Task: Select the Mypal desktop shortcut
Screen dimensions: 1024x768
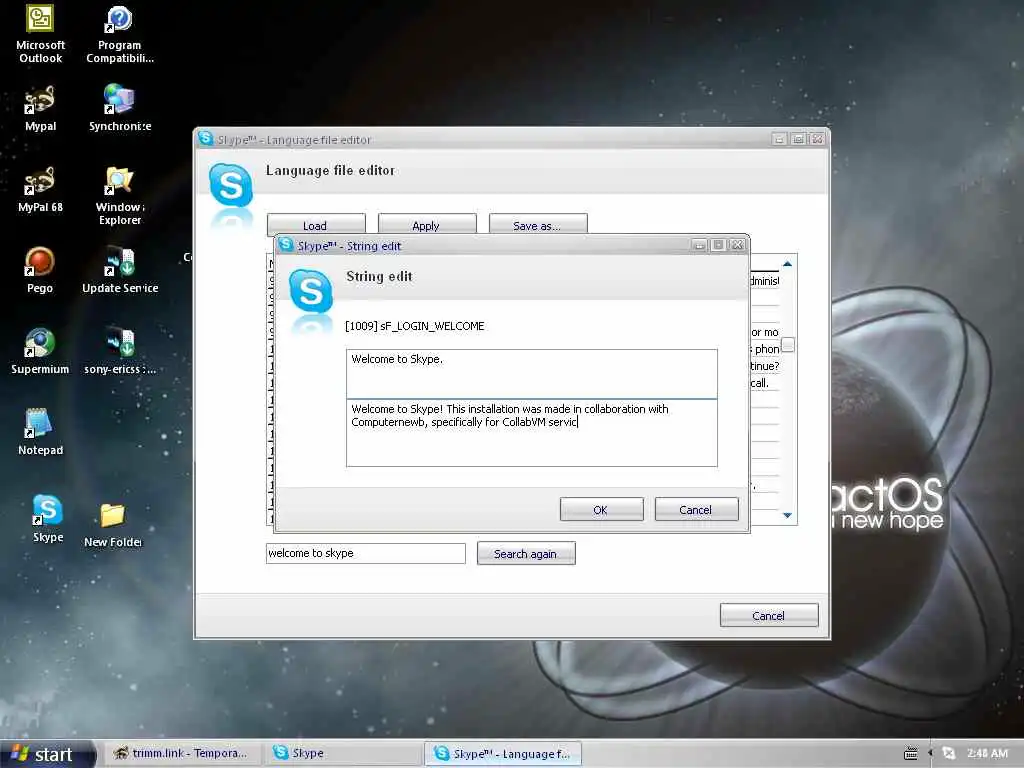Action: click(x=40, y=108)
